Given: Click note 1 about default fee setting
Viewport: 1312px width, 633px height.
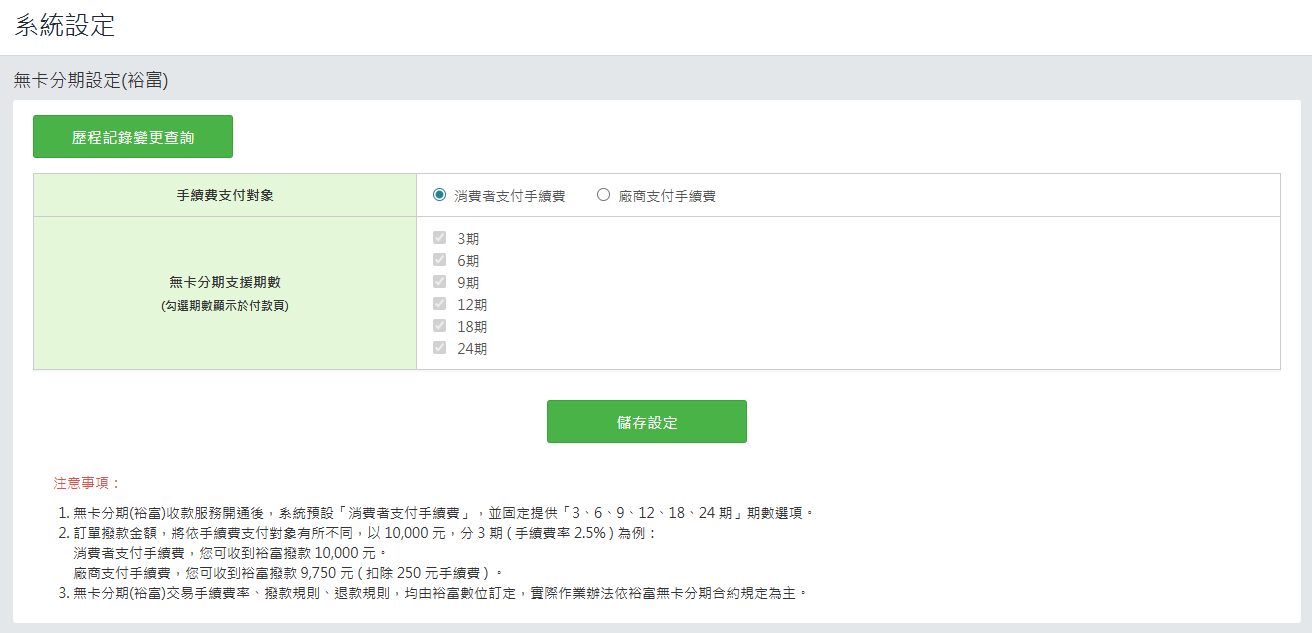Looking at the screenshot, I should pyautogui.click(x=445, y=513).
